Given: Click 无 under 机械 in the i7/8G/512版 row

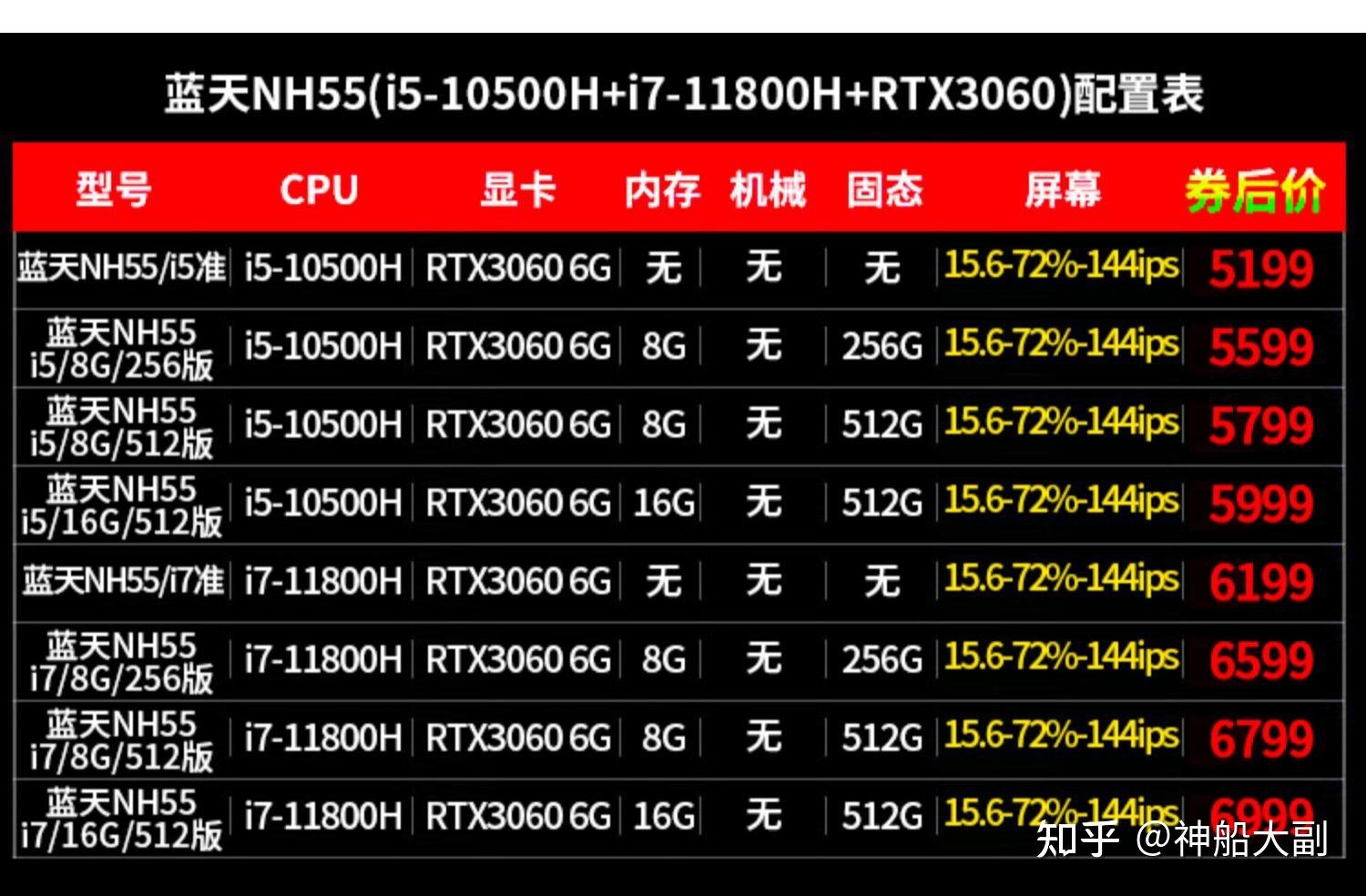Looking at the screenshot, I should [764, 738].
